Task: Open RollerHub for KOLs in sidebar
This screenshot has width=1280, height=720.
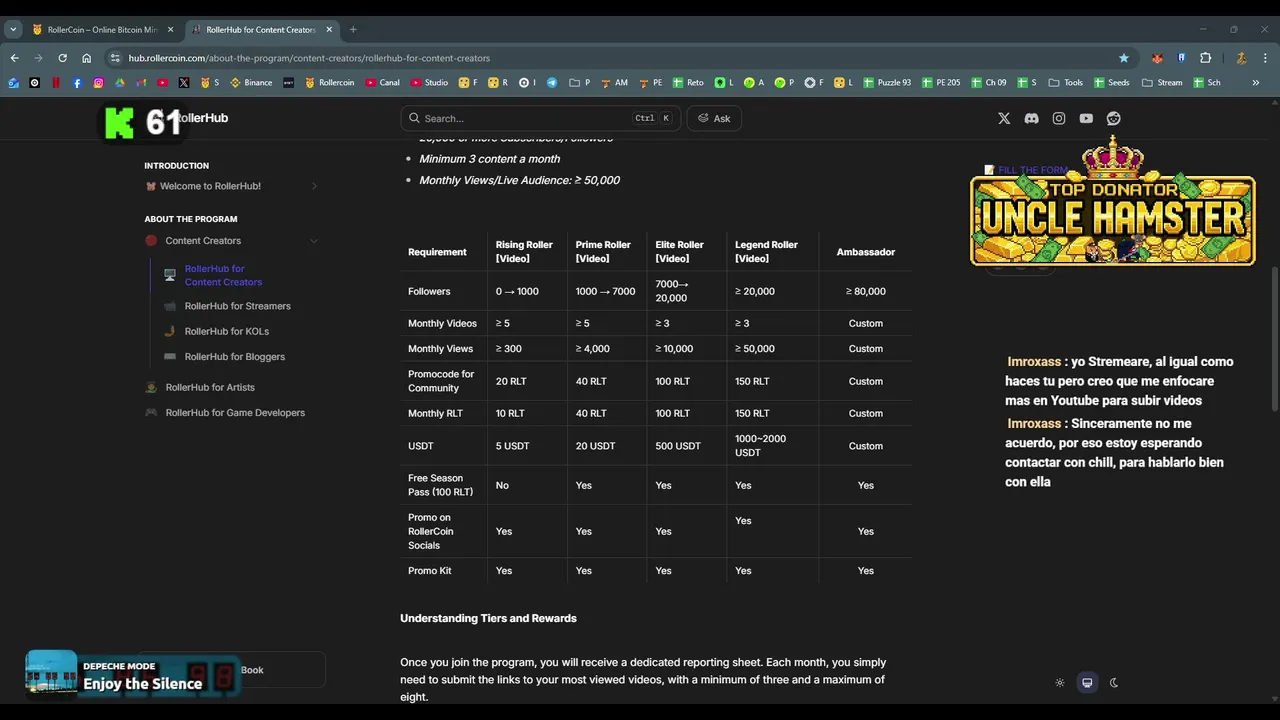Action: click(x=226, y=331)
